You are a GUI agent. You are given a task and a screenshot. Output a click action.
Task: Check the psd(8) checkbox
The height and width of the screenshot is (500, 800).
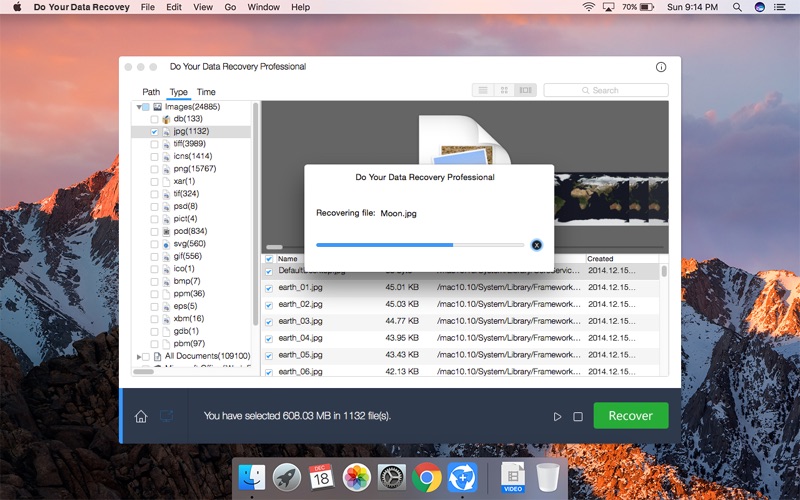(x=154, y=207)
